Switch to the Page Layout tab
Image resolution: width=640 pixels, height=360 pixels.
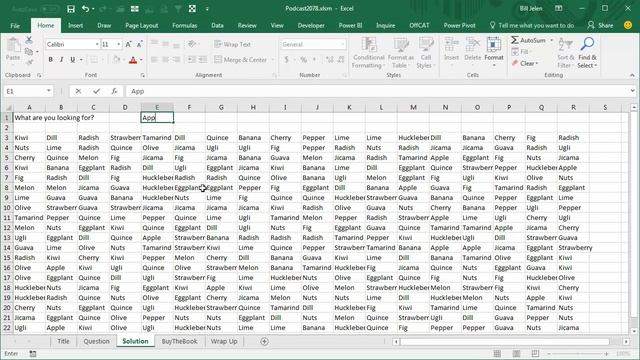(142, 25)
